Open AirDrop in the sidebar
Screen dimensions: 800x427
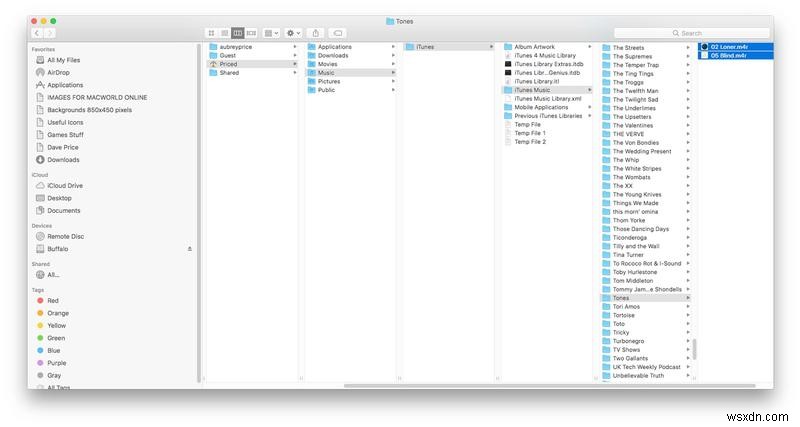(x=59, y=72)
